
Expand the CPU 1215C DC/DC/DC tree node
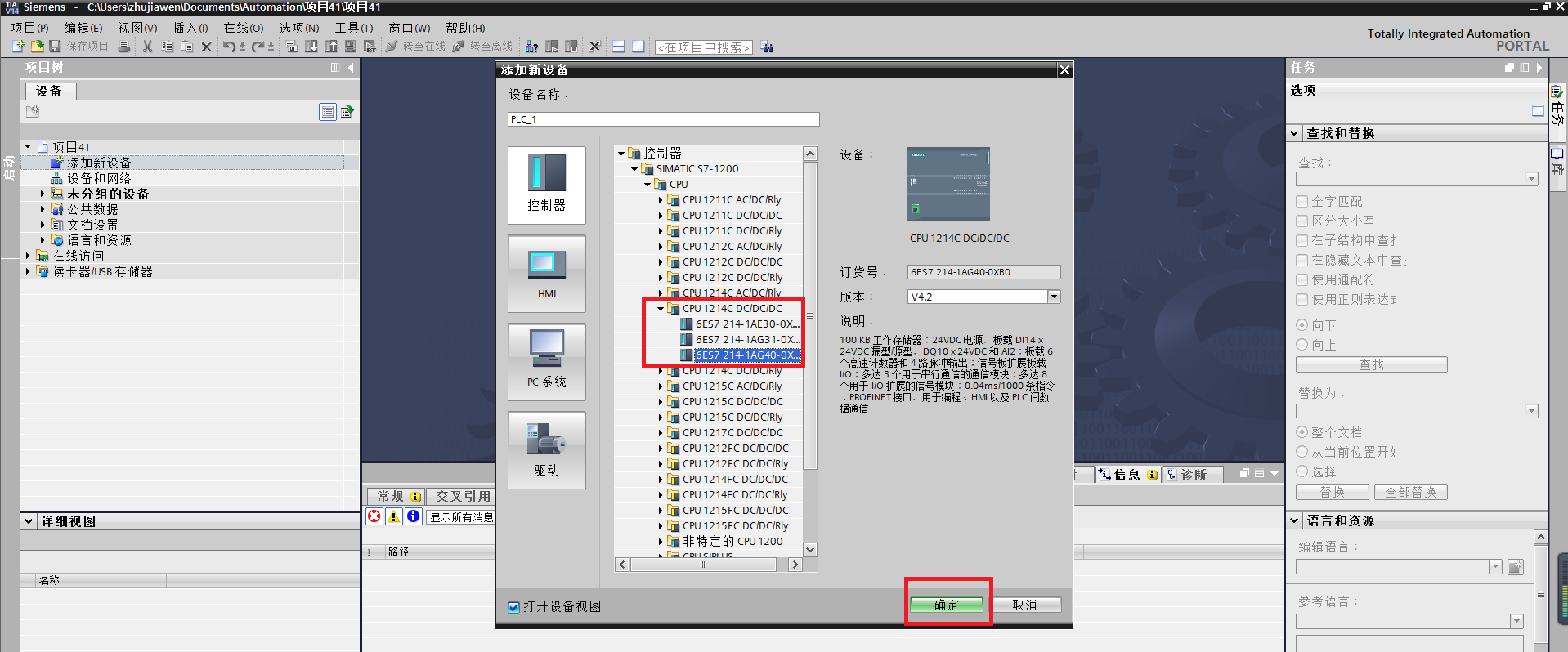coord(661,402)
